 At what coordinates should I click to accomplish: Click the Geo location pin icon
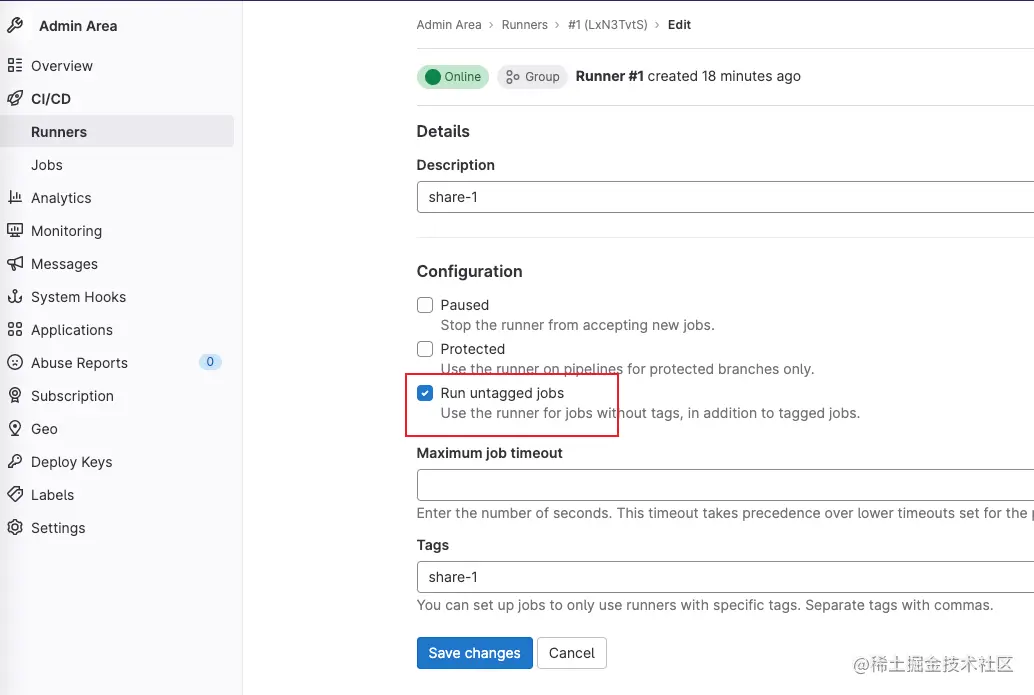15,429
